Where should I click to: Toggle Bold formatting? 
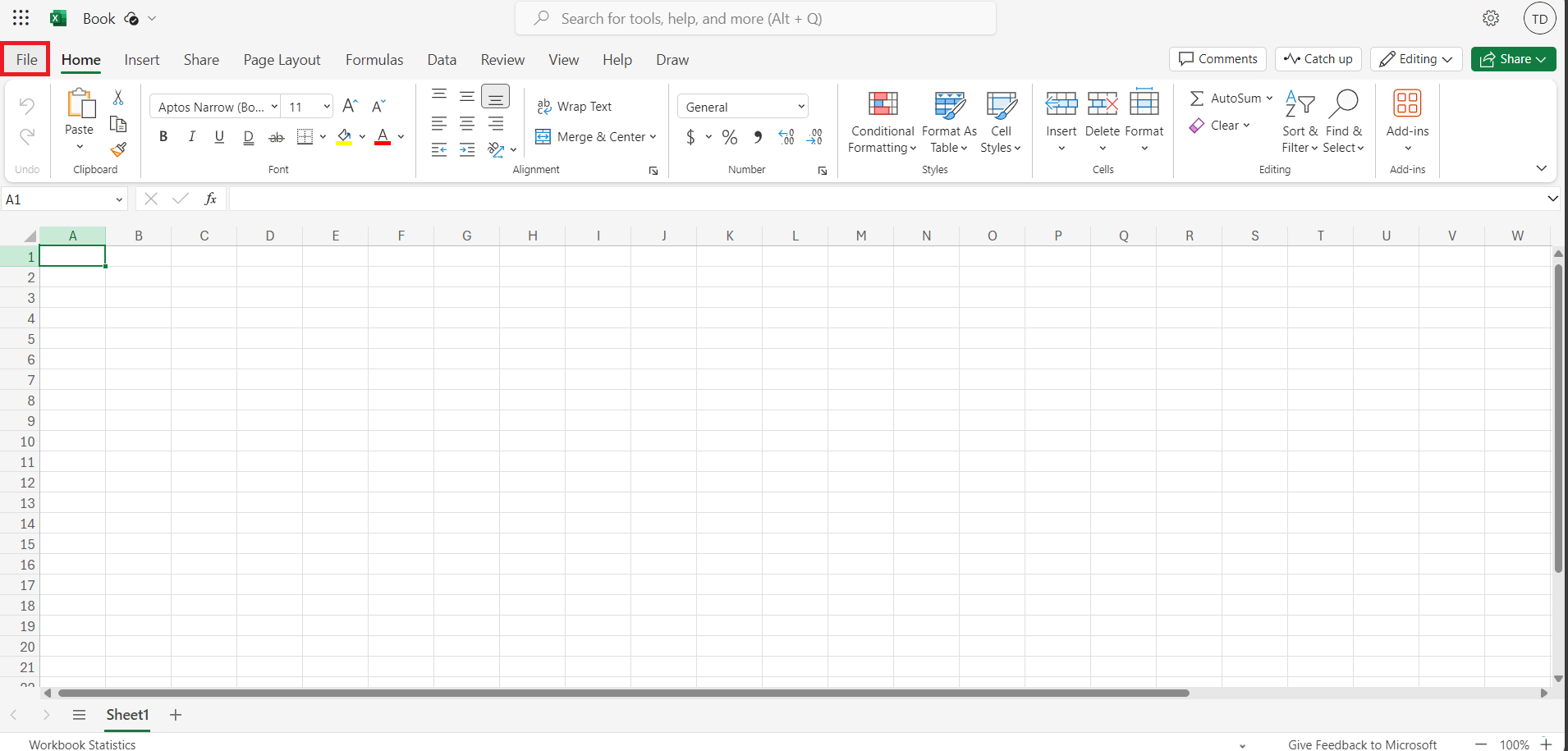pos(163,137)
